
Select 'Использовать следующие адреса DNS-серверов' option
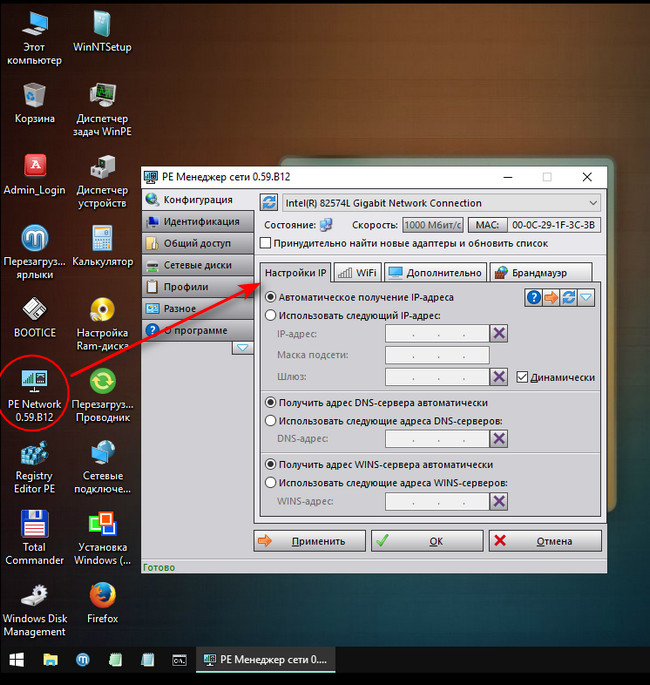pos(270,420)
